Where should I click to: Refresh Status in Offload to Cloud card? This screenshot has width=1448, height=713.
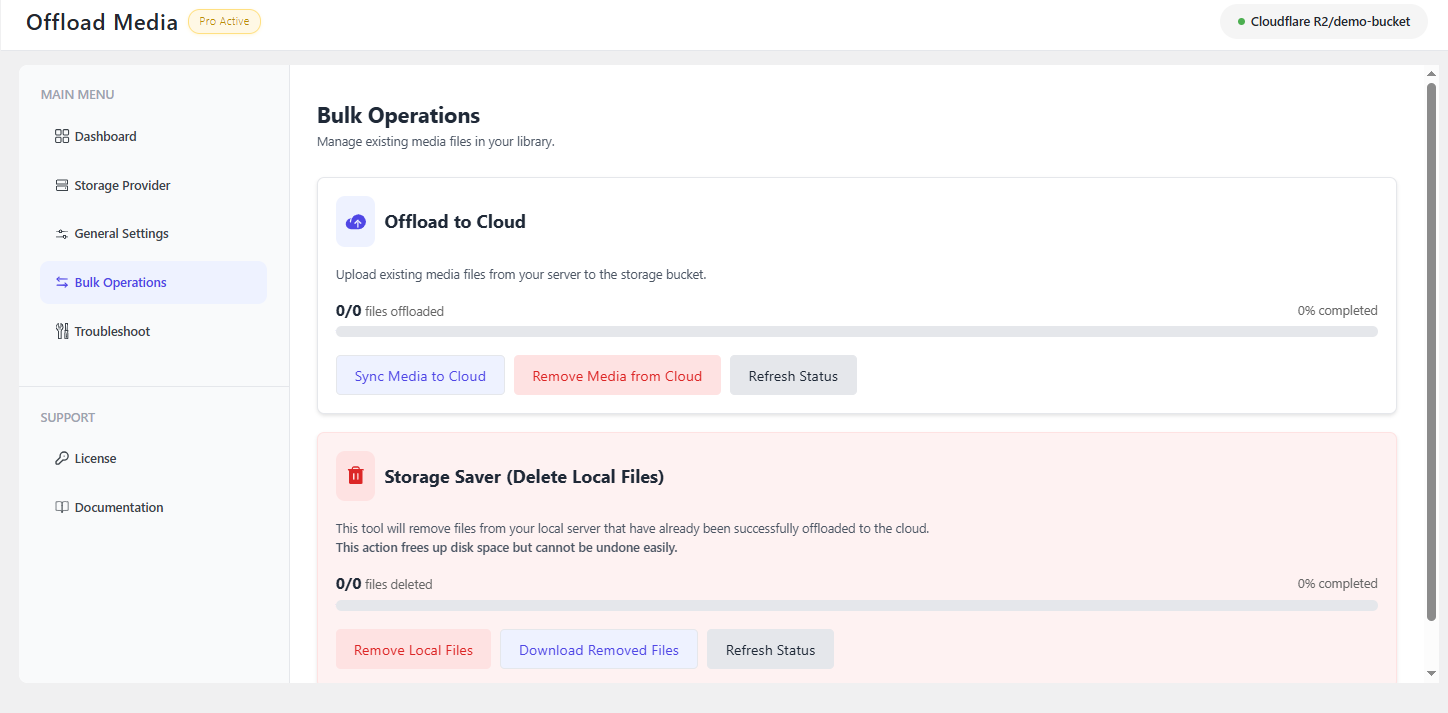pyautogui.click(x=793, y=375)
